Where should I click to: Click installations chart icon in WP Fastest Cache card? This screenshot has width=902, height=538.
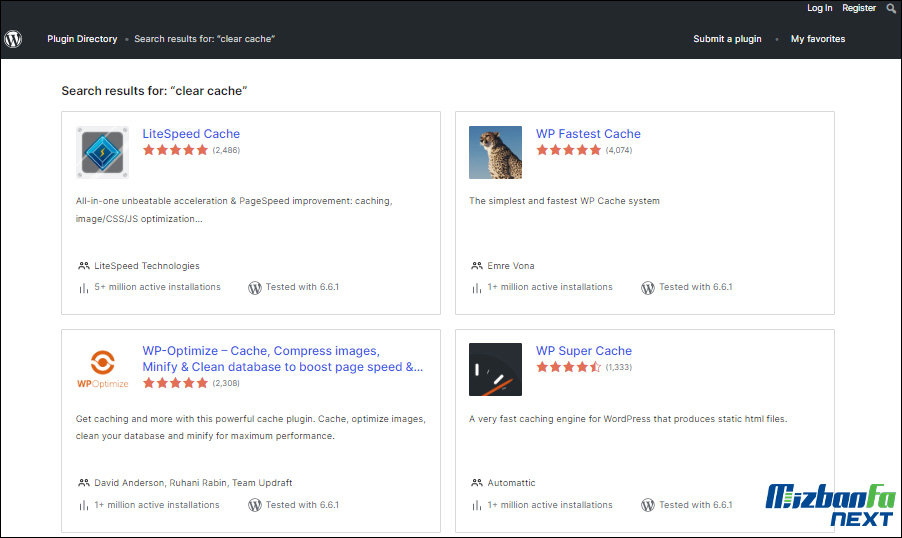click(x=476, y=288)
